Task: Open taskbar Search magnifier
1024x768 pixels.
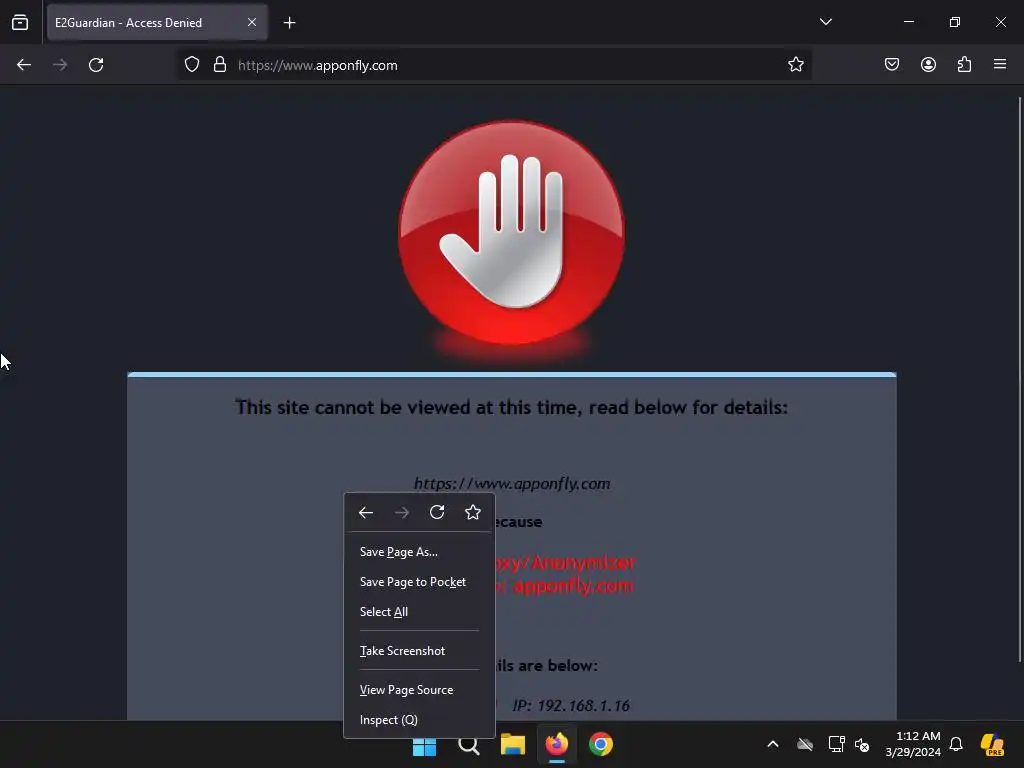Action: pos(469,744)
